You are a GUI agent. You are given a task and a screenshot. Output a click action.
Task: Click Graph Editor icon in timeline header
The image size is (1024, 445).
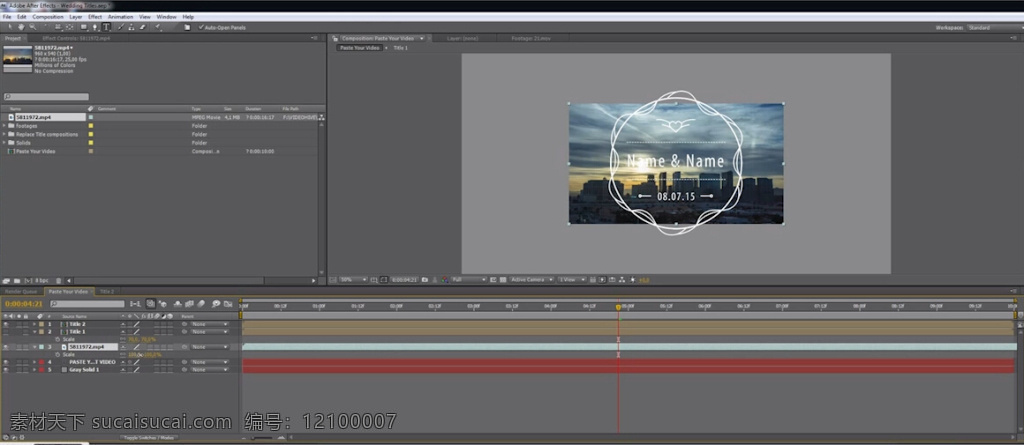228,303
